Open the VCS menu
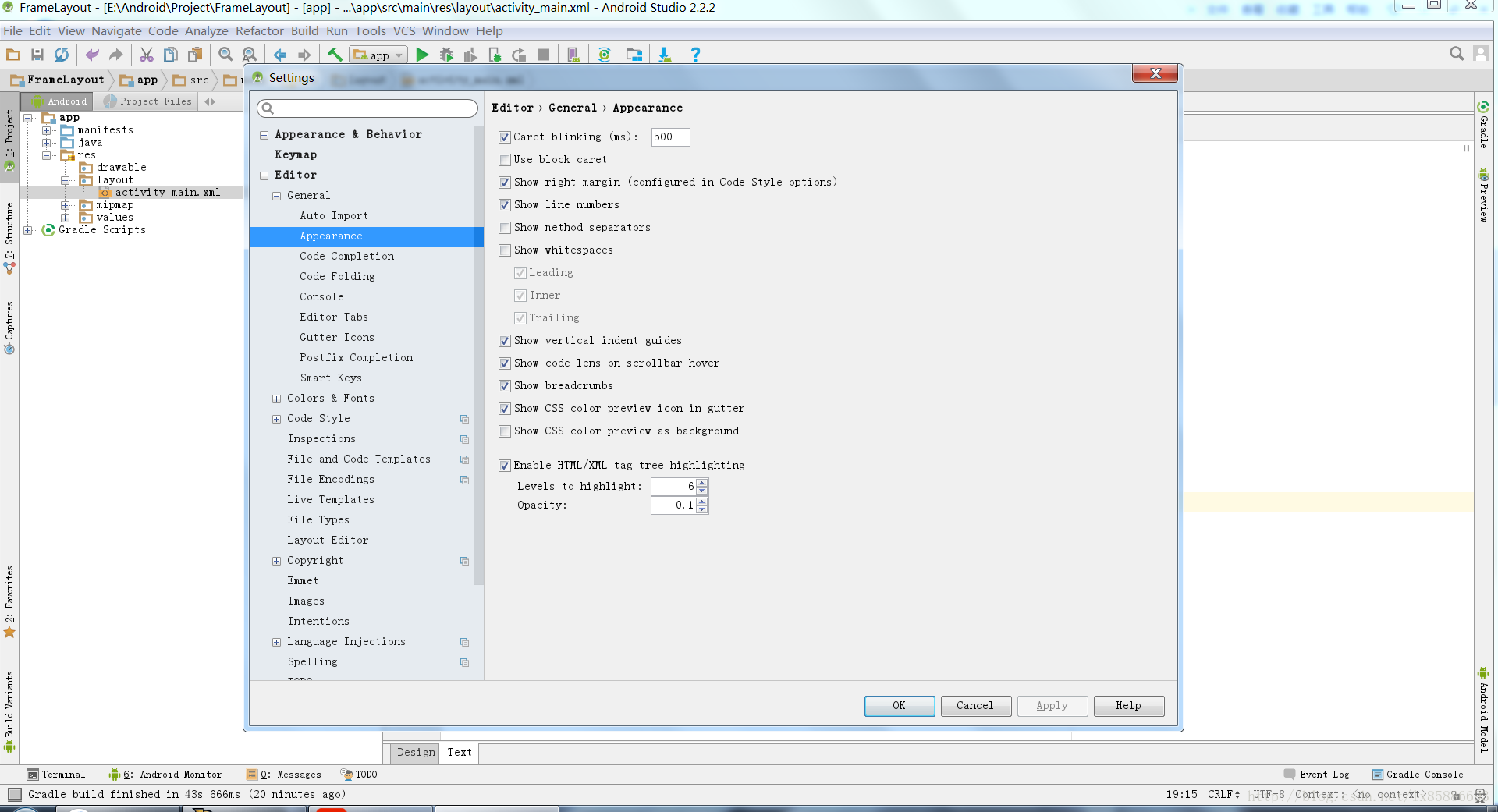The height and width of the screenshot is (812, 1498). [404, 31]
